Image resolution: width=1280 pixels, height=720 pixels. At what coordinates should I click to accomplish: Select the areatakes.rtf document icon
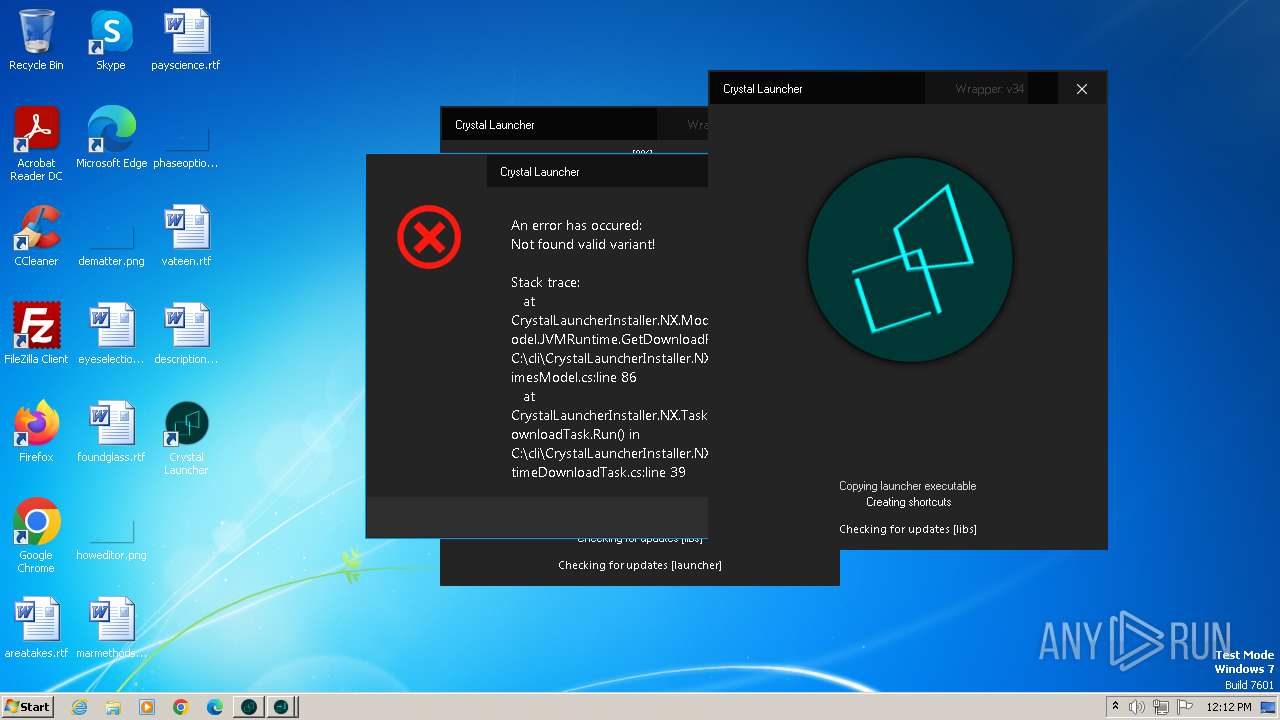36,628
